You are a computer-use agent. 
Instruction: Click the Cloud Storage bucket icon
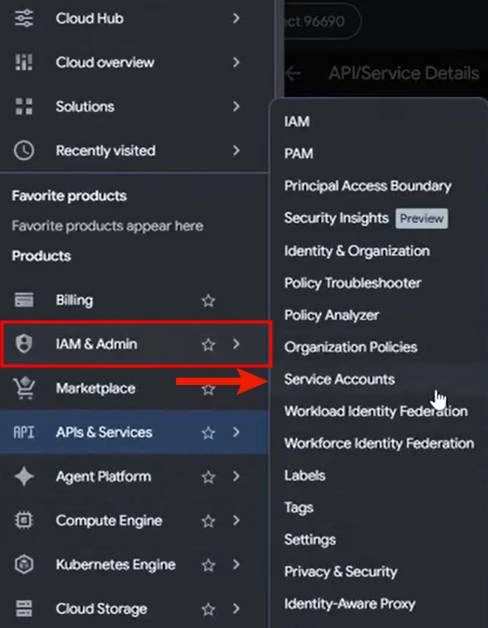pos(24,608)
